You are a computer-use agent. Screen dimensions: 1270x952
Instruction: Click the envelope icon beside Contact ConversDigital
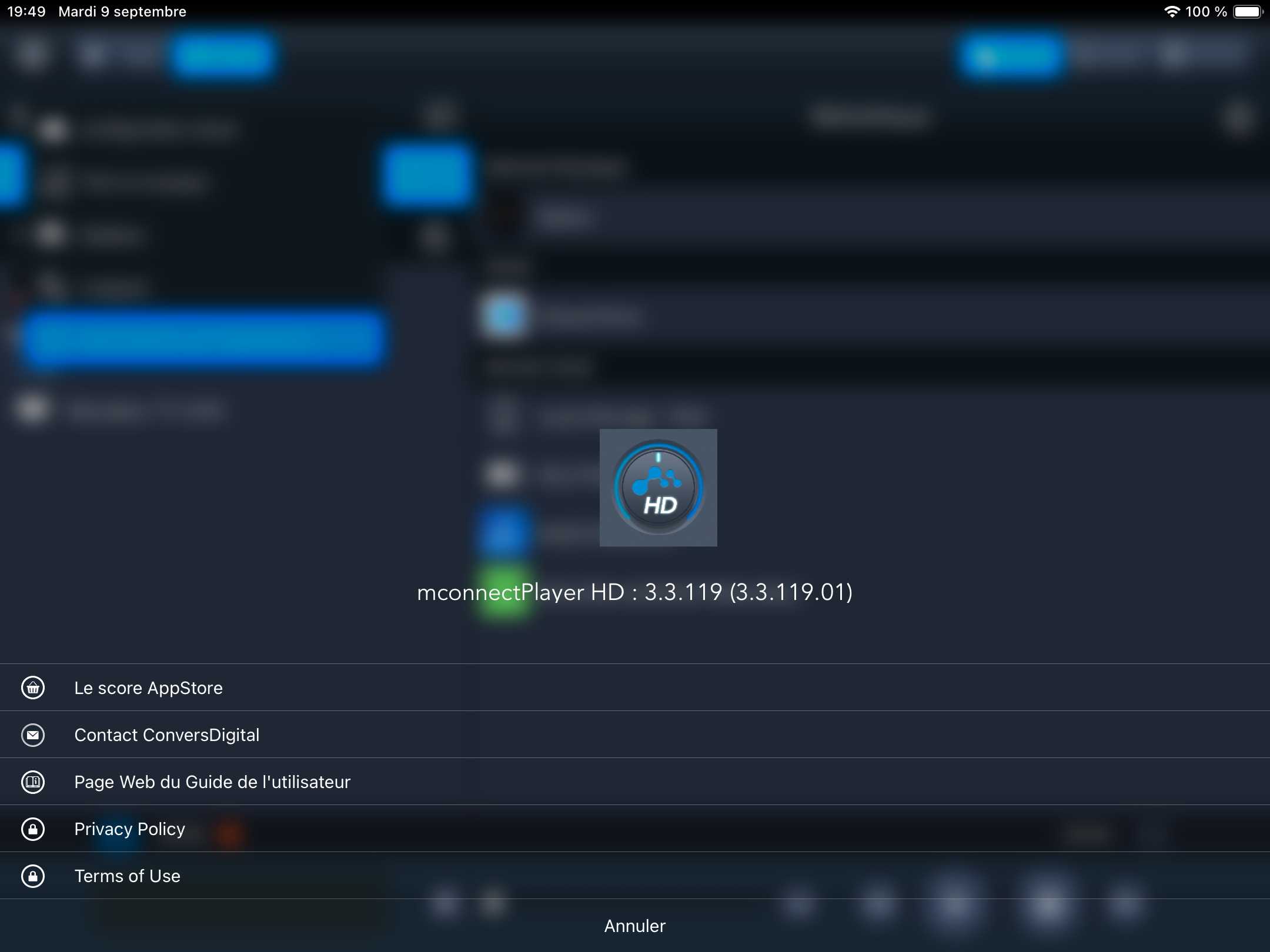coord(33,735)
